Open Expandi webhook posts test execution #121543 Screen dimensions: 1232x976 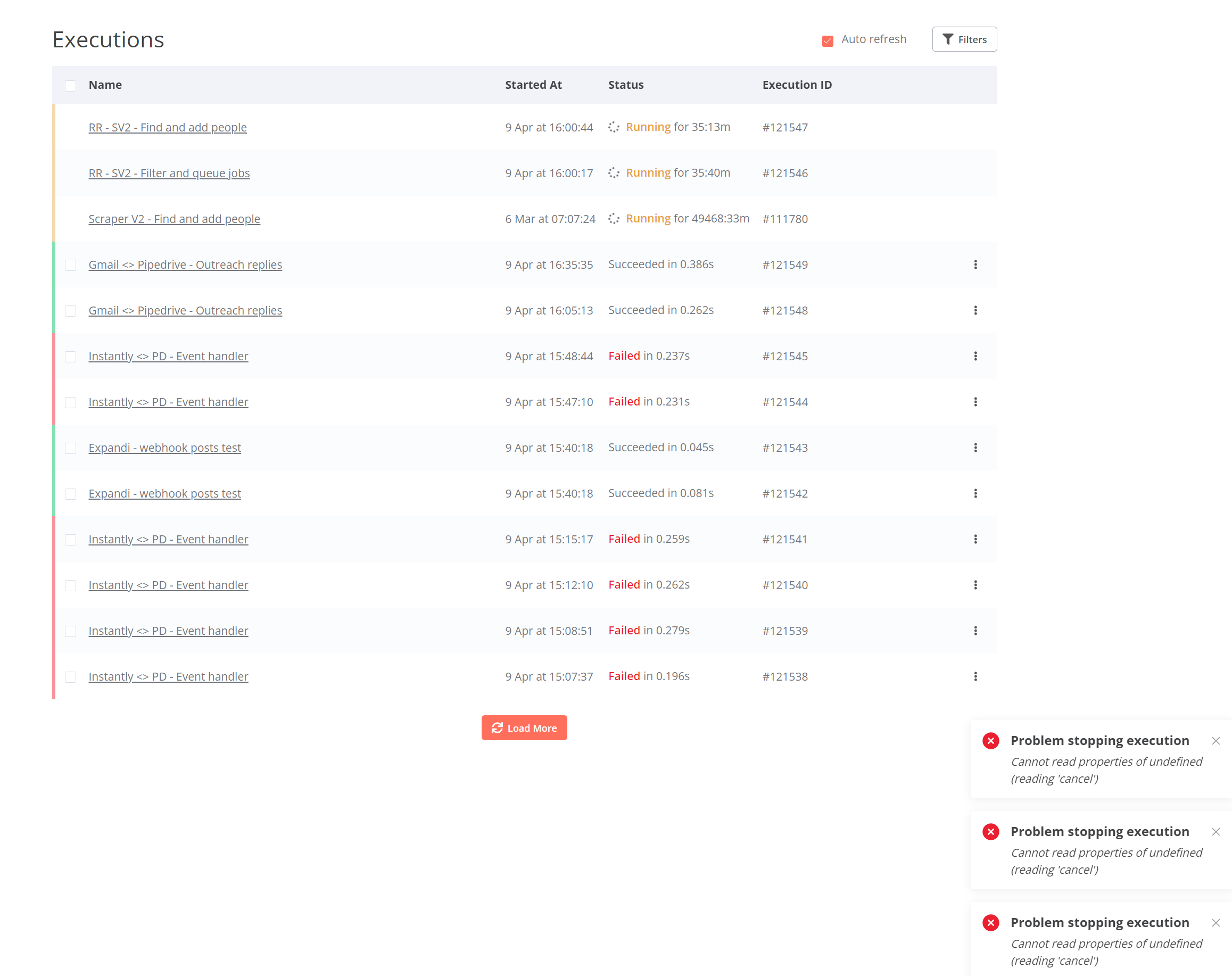pyautogui.click(x=164, y=448)
